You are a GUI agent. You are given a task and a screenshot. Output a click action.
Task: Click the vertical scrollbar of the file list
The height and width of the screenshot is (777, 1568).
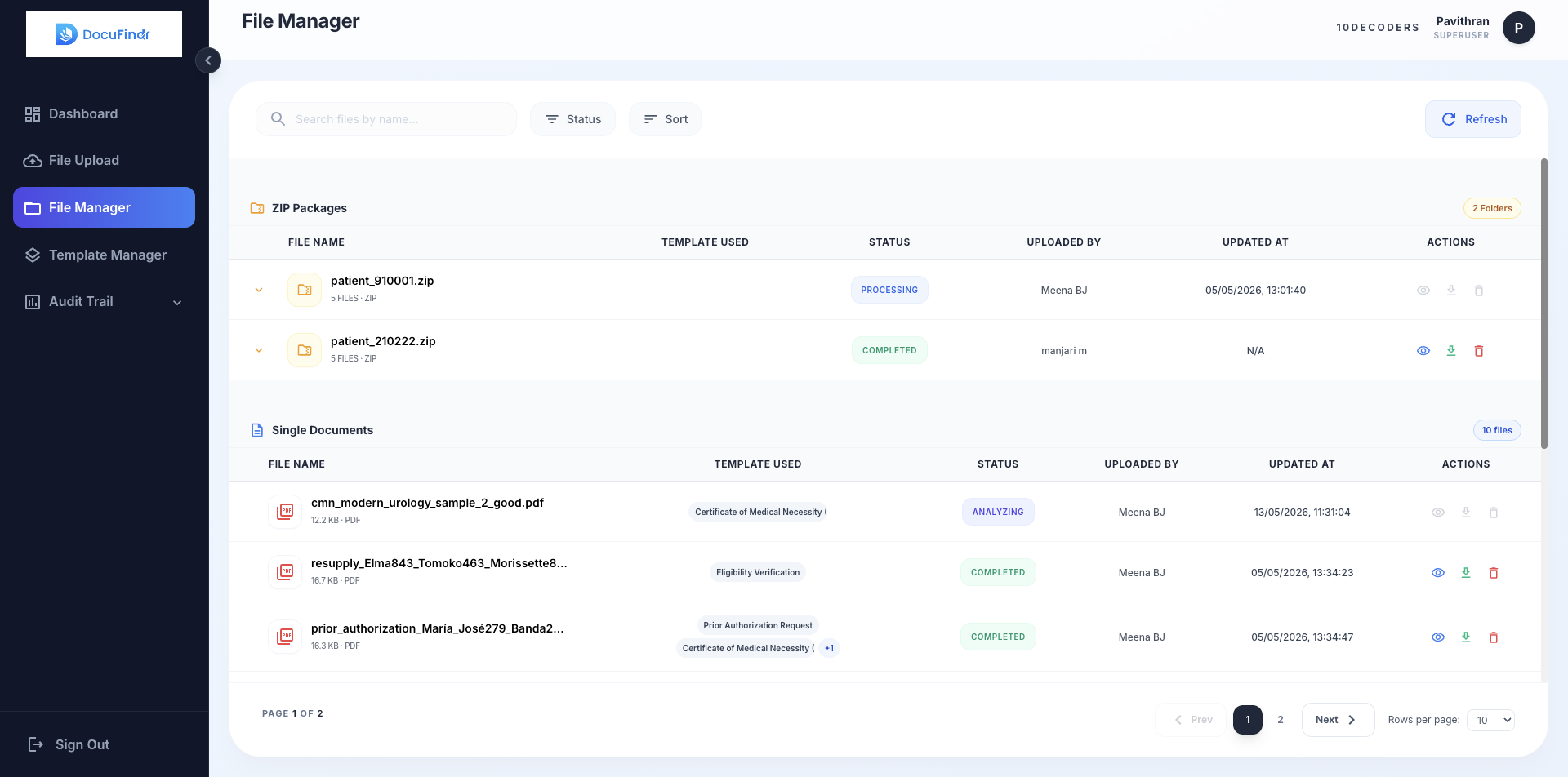pyautogui.click(x=1543, y=304)
